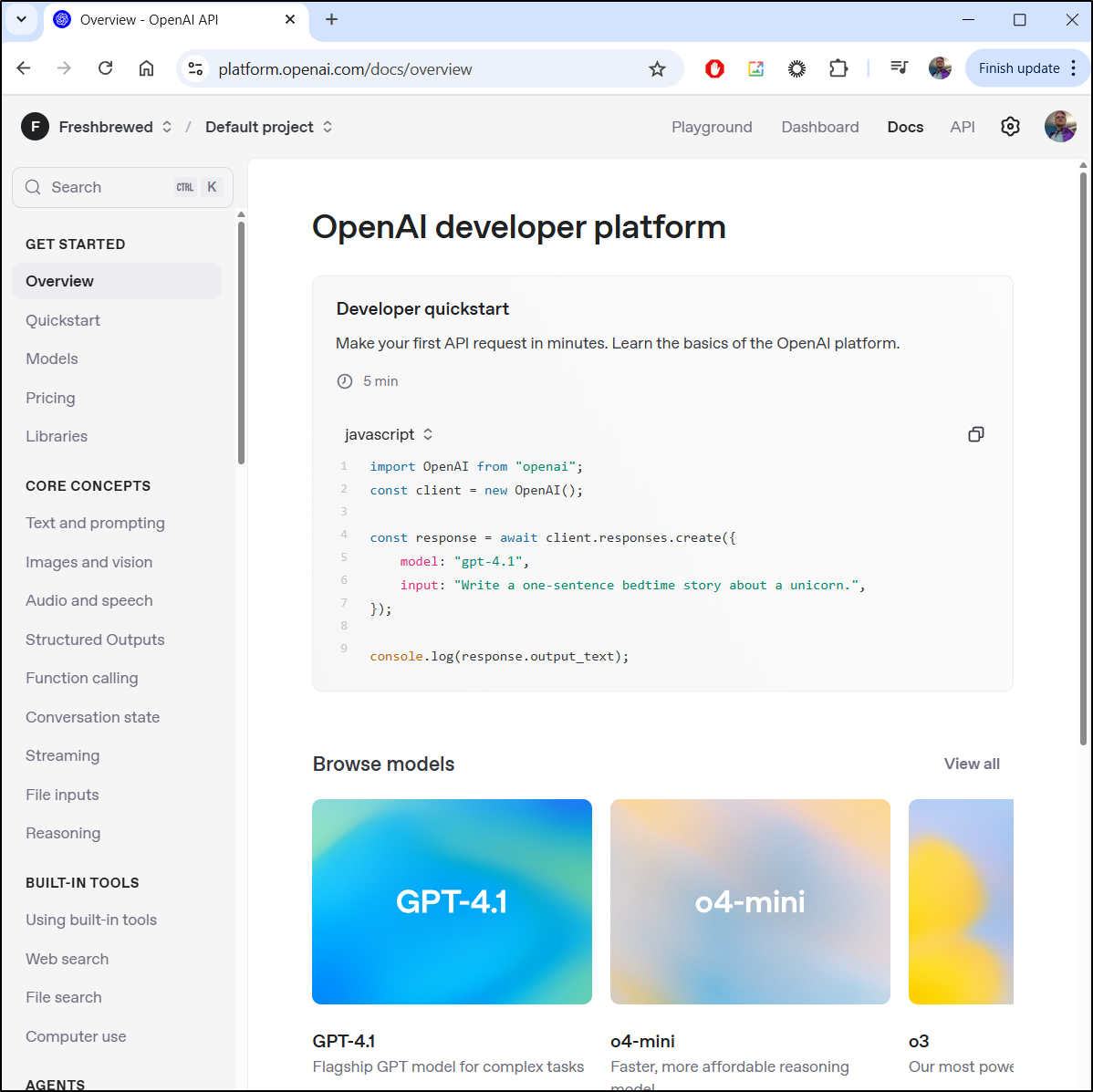1093x1092 pixels.
Task: Click the black sunburst extension icon
Action: point(796,68)
